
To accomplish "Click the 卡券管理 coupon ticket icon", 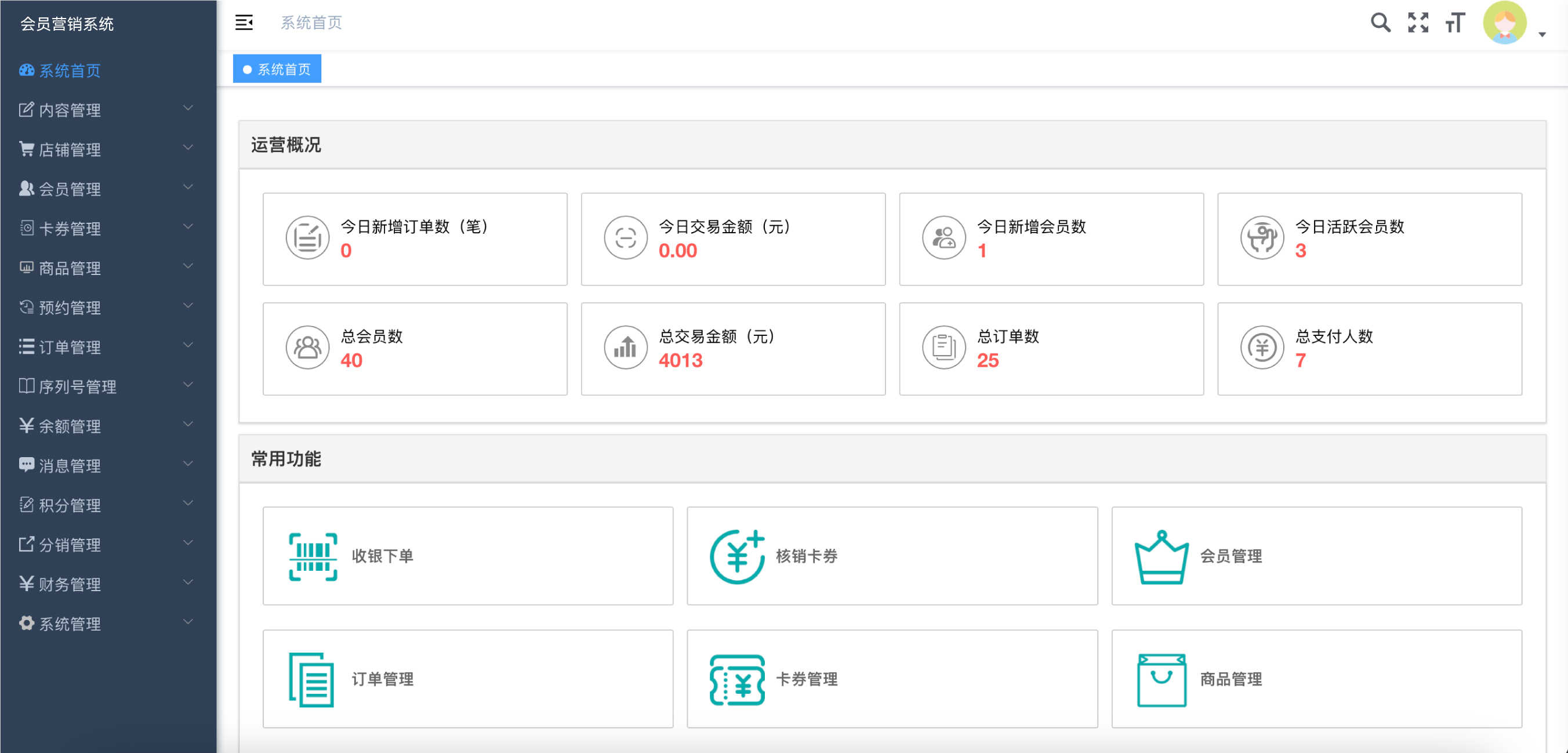I will pos(737,679).
